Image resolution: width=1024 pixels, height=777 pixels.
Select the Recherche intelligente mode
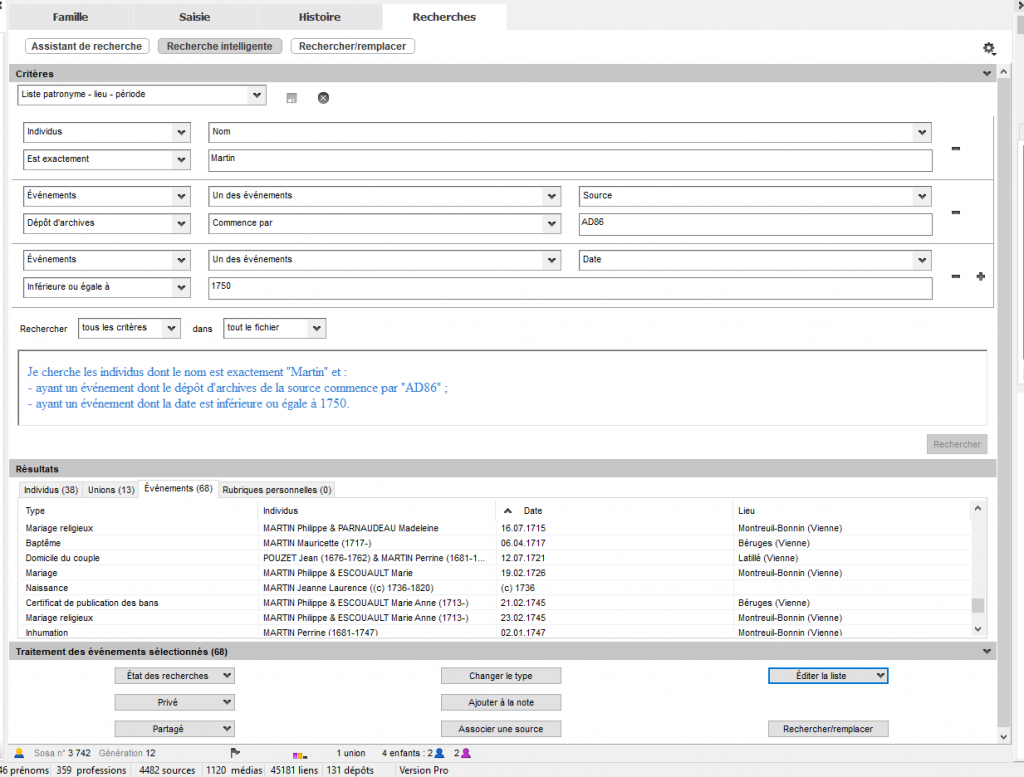point(219,46)
